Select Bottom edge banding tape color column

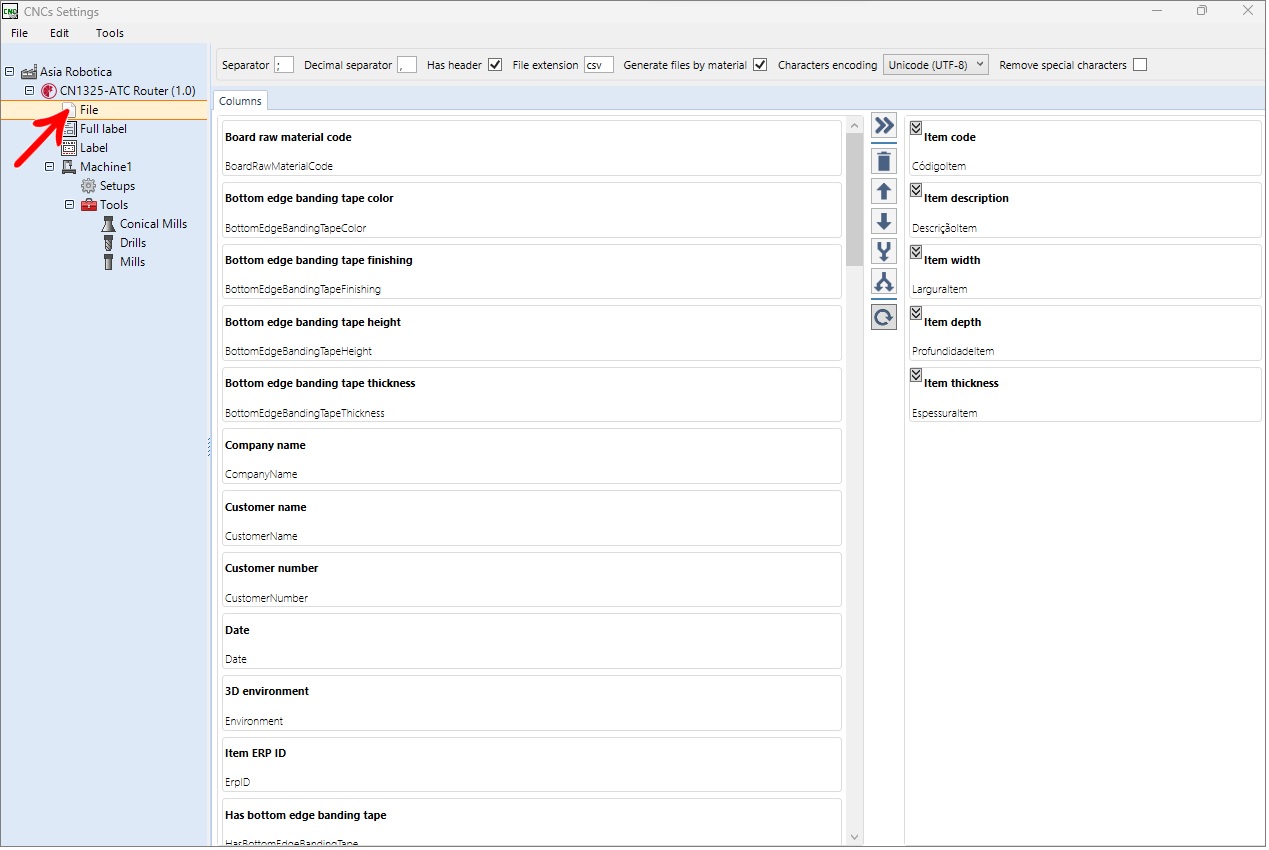[531, 210]
